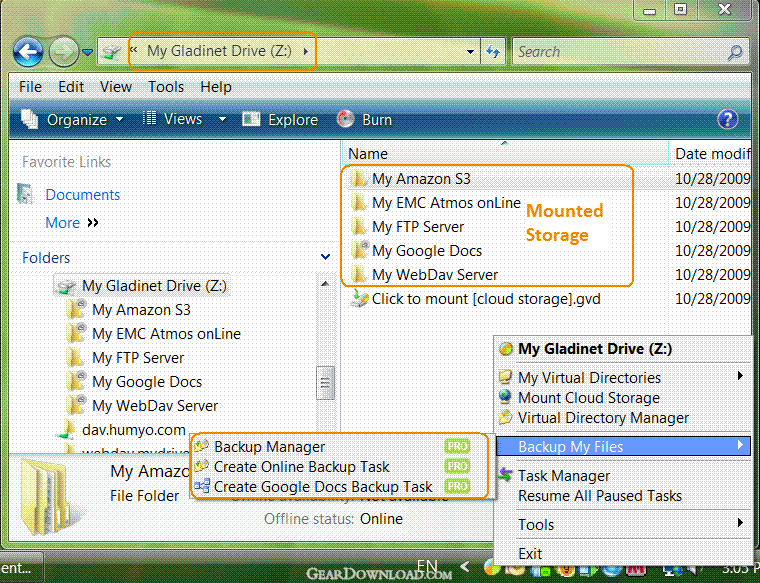Expand hidden tray icons arrow in taskbar
760x583 pixels.
465,566
